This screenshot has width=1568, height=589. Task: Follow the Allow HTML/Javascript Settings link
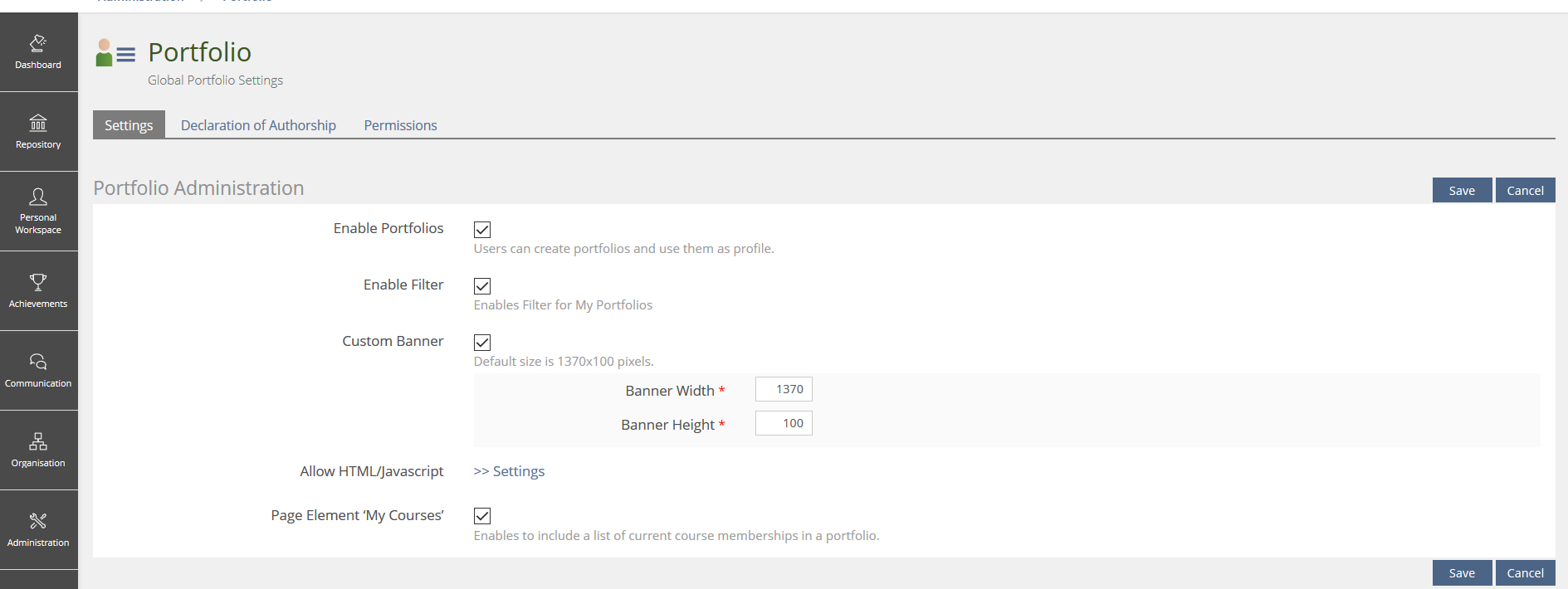(x=509, y=471)
